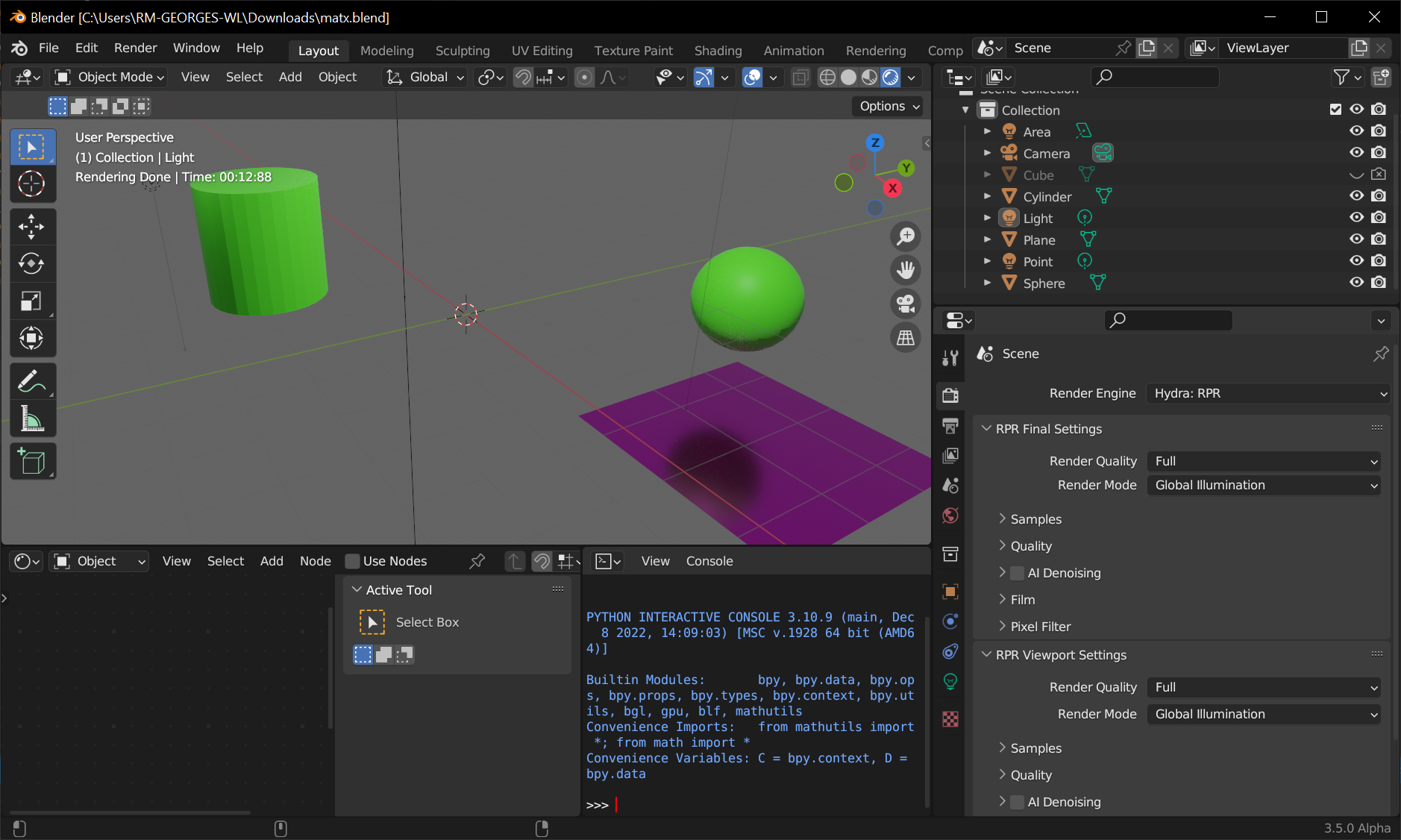Viewport: 1401px width, 840px height.
Task: Collapse the Active Tool panel
Action: [357, 589]
